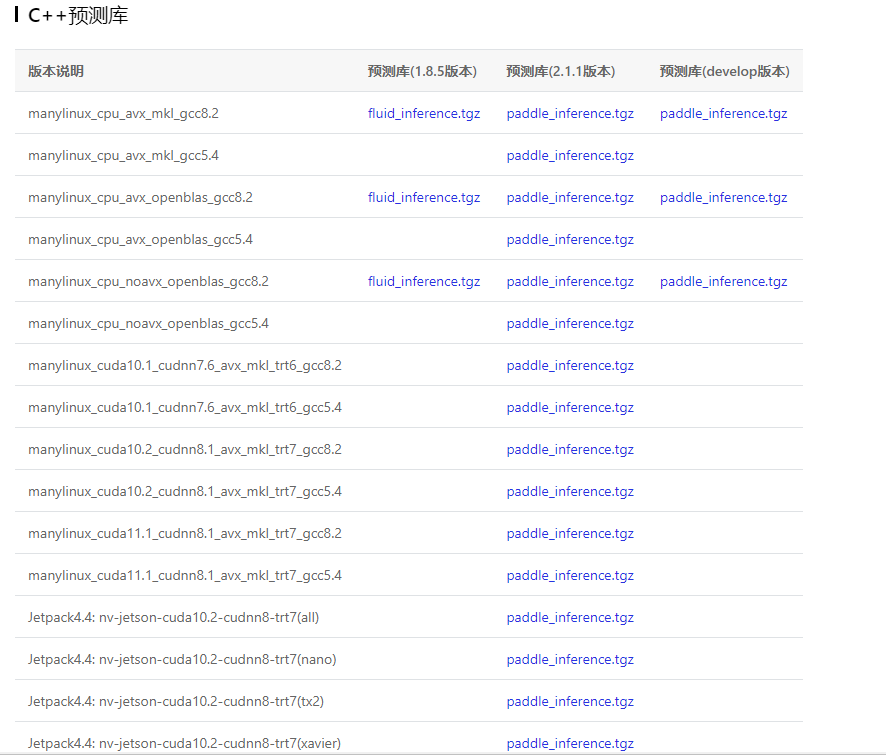Open fluid_inference.tgz for manylinux_cpu_avx_openblas_gcc8.2

(424, 198)
